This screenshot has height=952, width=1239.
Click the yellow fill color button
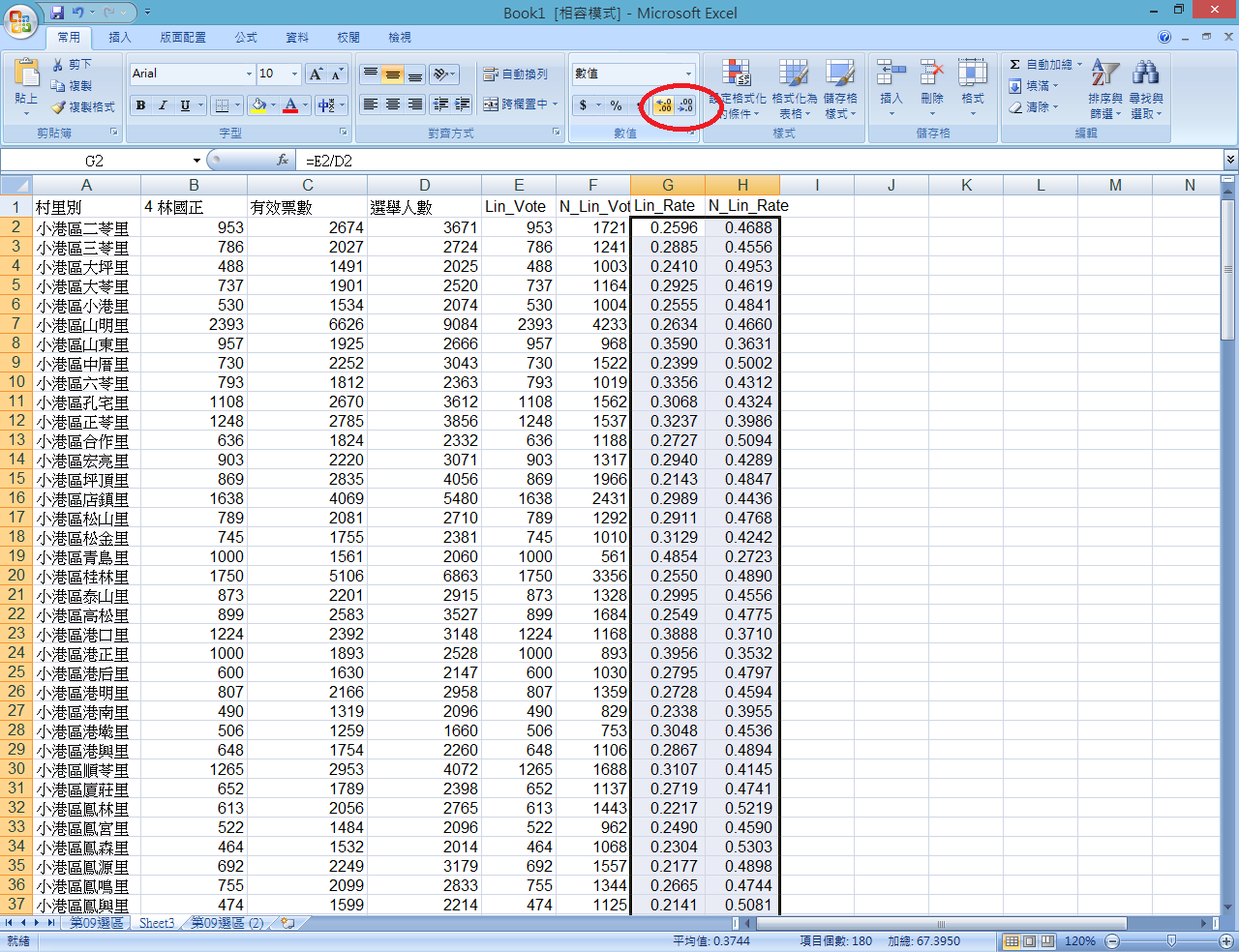[258, 105]
